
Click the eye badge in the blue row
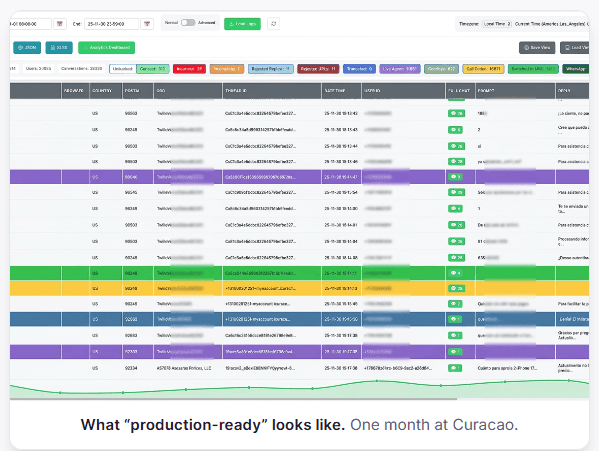click(455, 319)
